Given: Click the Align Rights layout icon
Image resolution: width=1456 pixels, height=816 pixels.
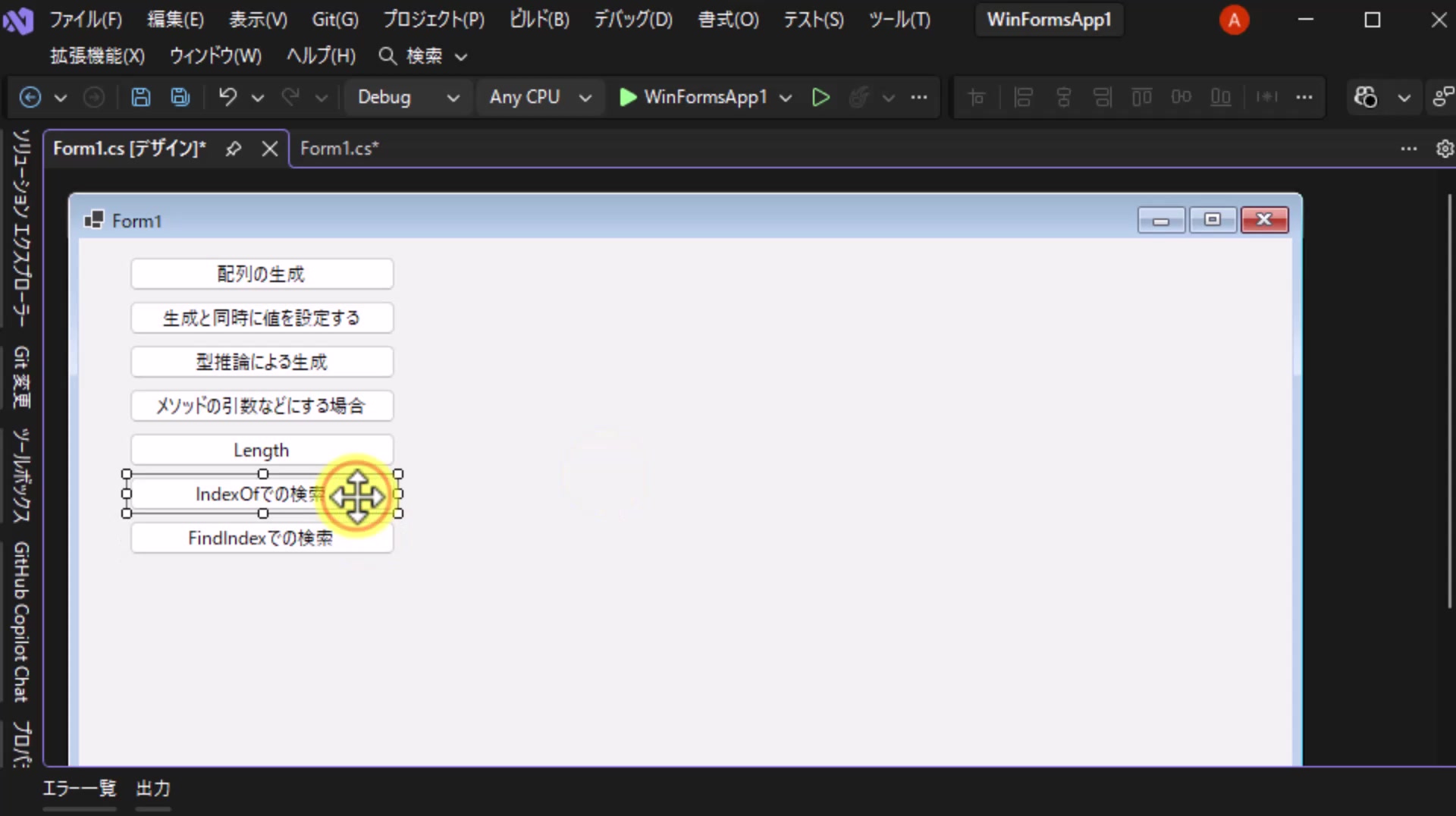Looking at the screenshot, I should pyautogui.click(x=1103, y=97).
